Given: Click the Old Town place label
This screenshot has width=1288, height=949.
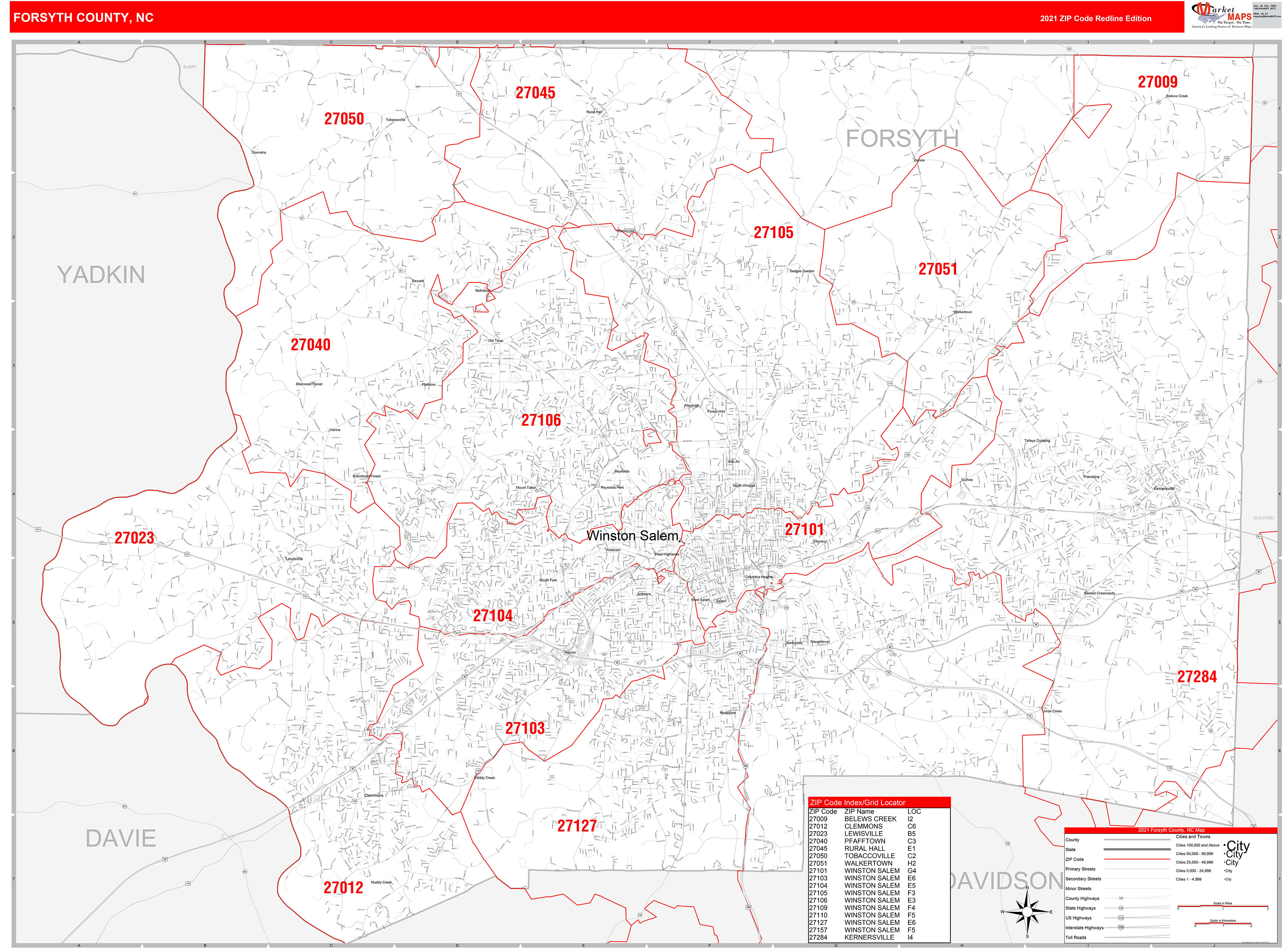Looking at the screenshot, I should click(495, 341).
